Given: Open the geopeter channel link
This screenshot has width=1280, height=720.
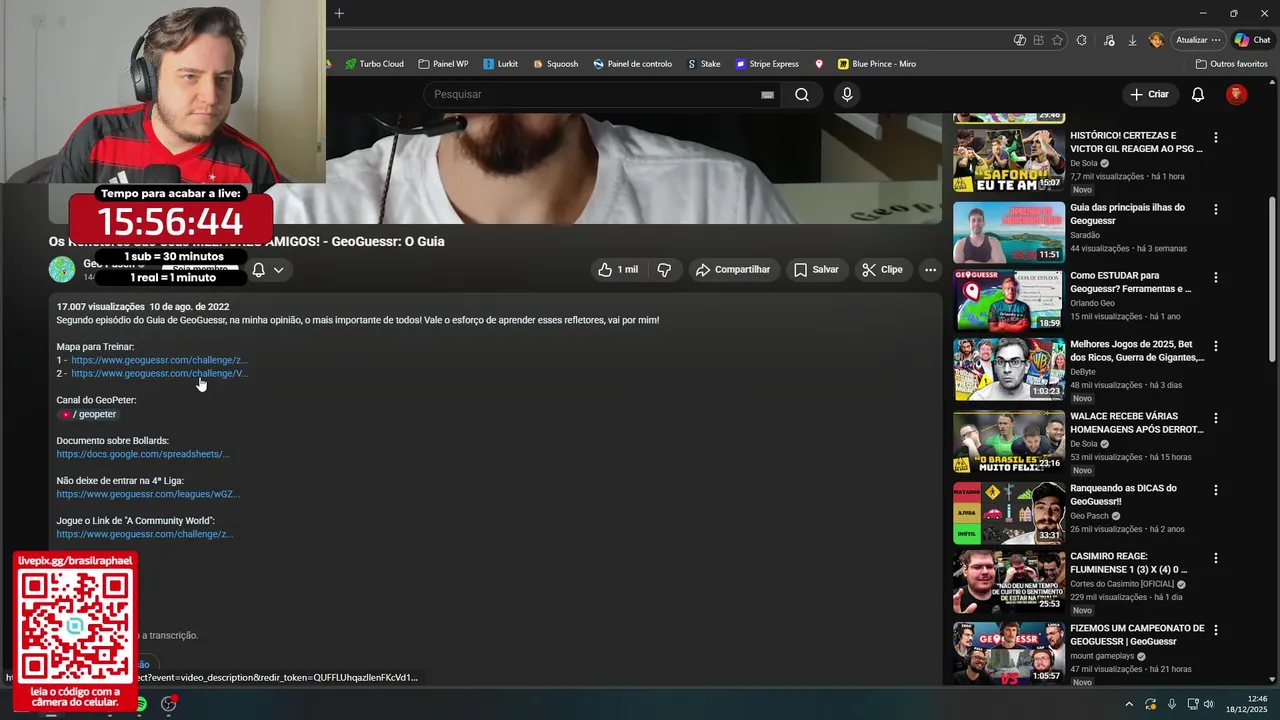Looking at the screenshot, I should (88, 414).
